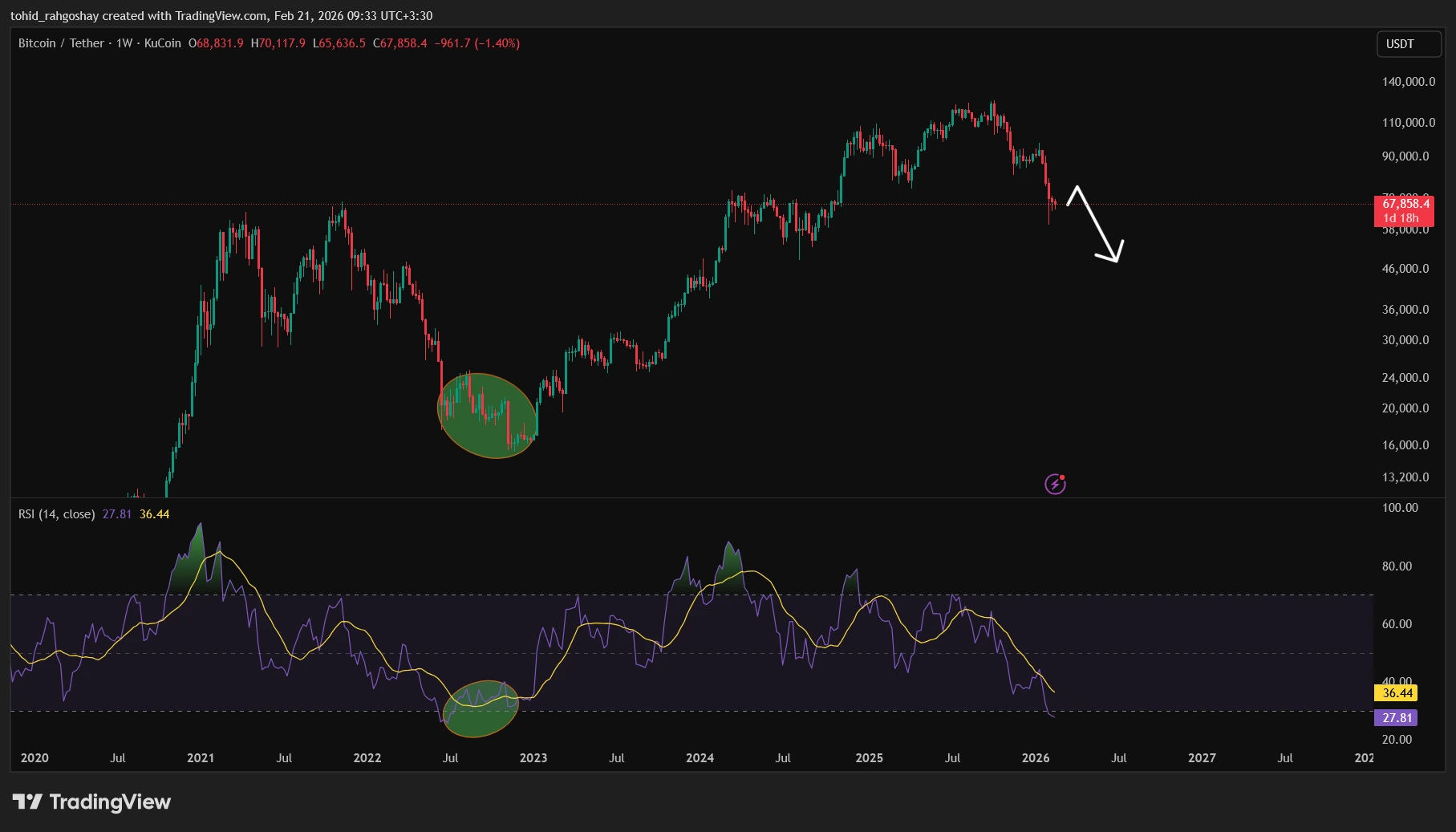Click the 2024 label on the time axis
1456x832 pixels.
point(699,757)
